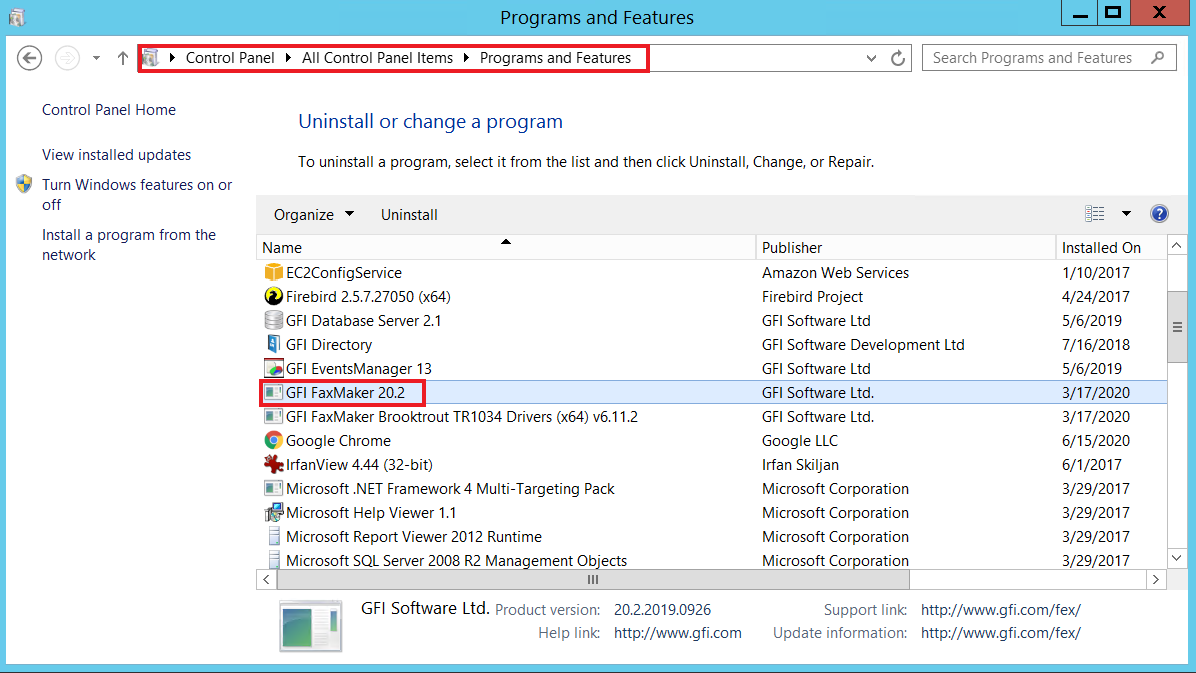
Task: Click the Back navigation arrow
Action: (x=29, y=58)
